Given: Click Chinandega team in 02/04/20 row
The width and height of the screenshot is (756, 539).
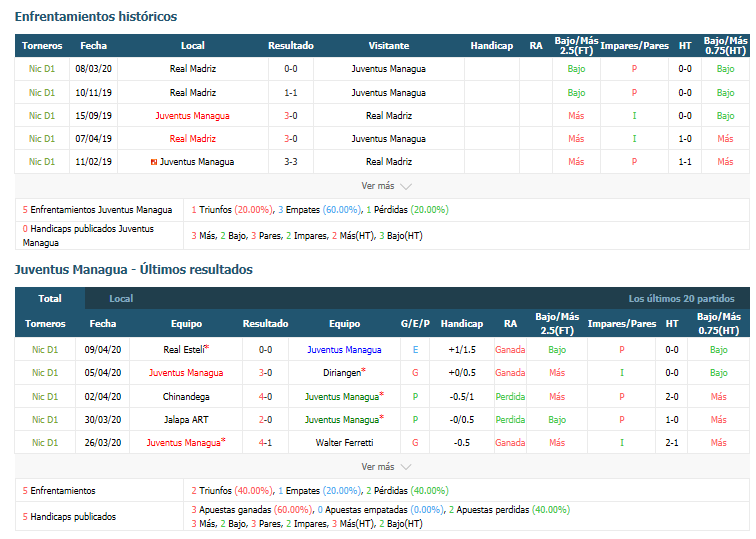Looking at the screenshot, I should click(x=186, y=396).
